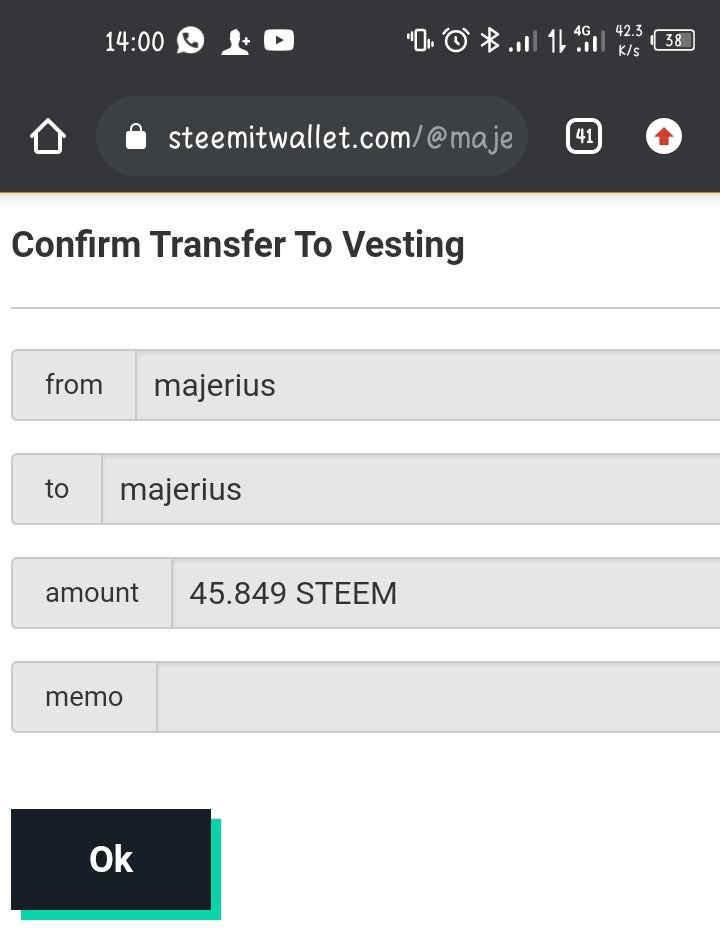Click the amount field 45.849 STEEM
720x943 pixels.
tap(446, 593)
